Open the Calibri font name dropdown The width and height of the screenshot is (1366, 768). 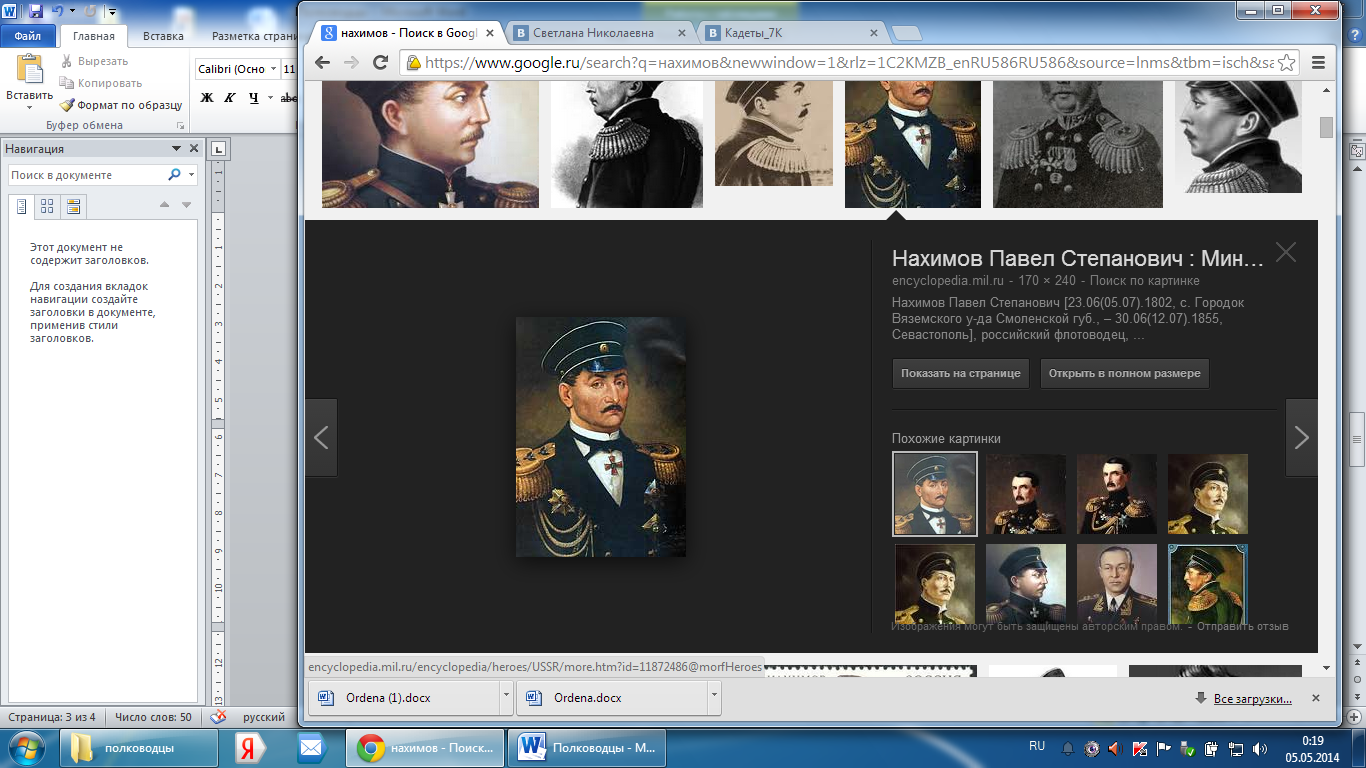coord(274,69)
